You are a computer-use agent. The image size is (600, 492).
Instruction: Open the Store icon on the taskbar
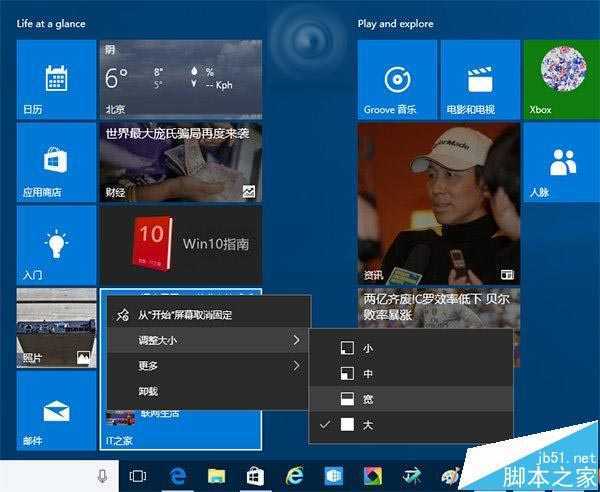(255, 477)
